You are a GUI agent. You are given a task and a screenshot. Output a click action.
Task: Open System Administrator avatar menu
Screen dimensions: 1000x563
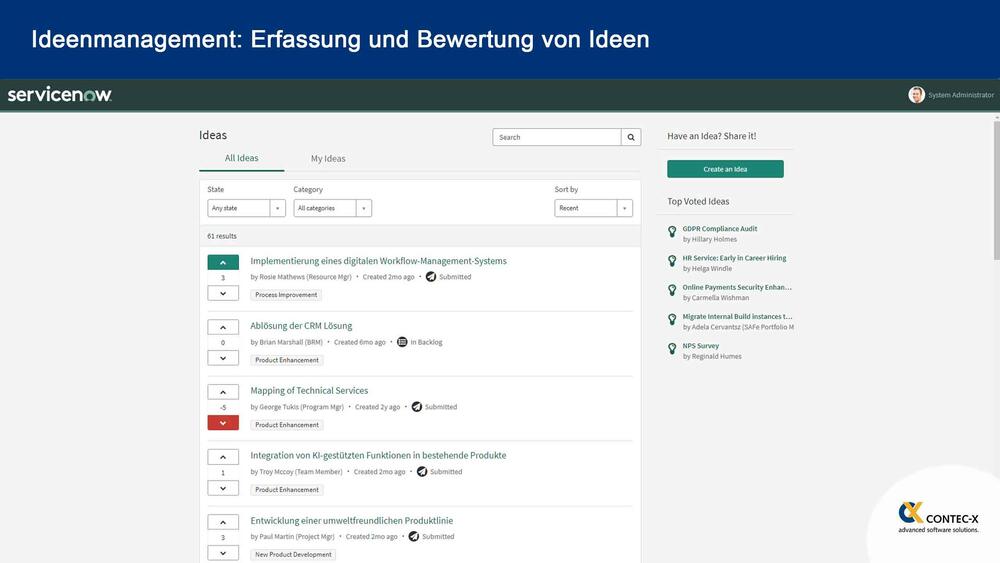point(916,95)
